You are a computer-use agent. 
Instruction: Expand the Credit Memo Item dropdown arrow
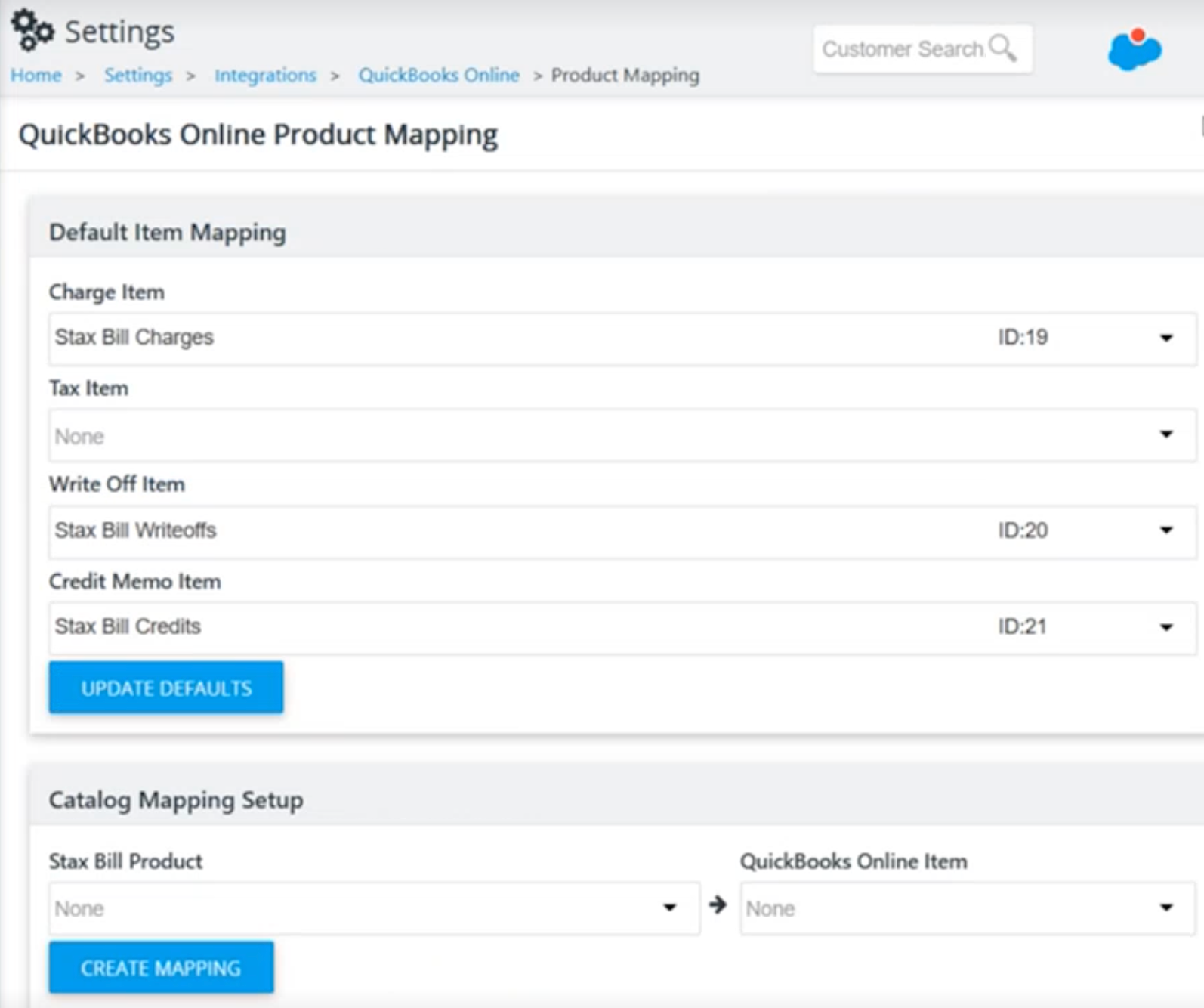tap(1166, 627)
